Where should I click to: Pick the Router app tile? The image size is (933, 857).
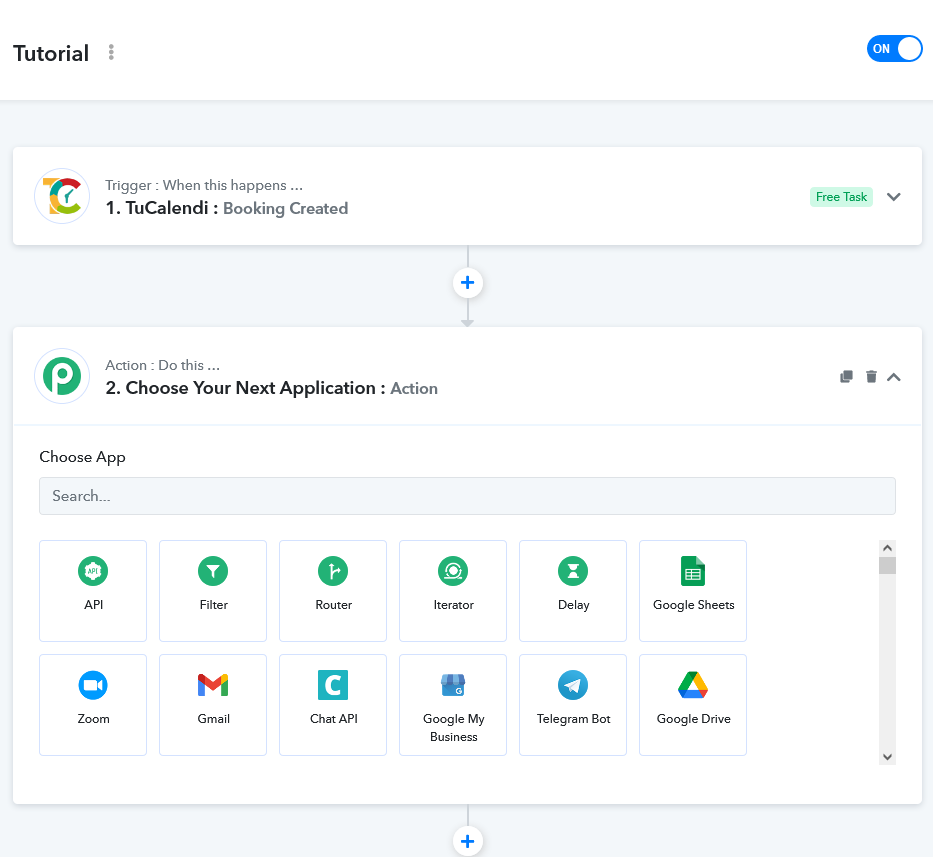(333, 590)
